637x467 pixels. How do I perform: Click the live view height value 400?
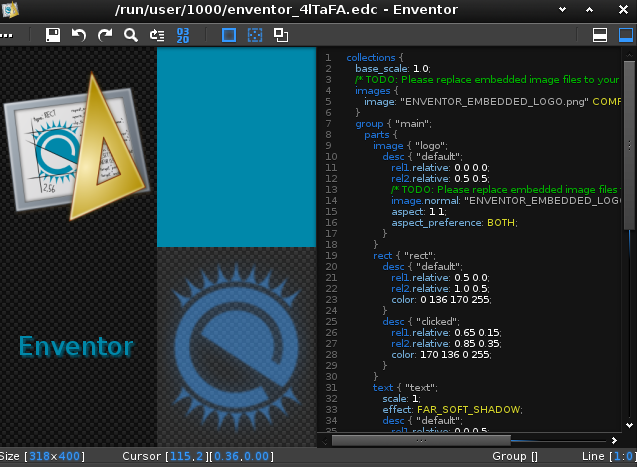[x=69, y=456]
